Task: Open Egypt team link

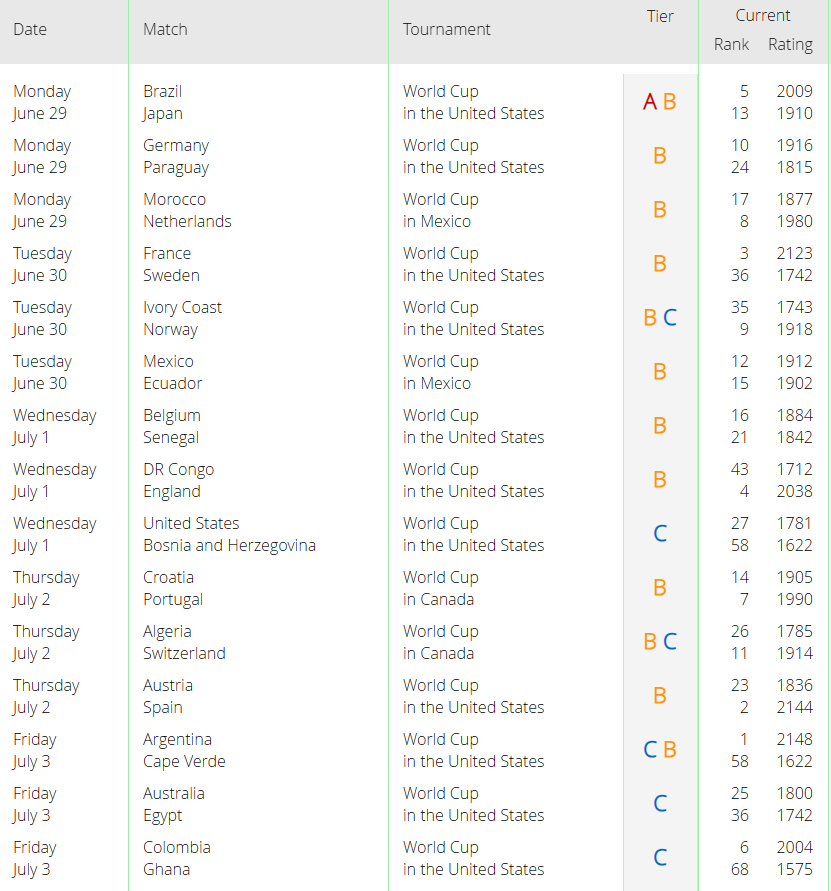Action: (163, 815)
